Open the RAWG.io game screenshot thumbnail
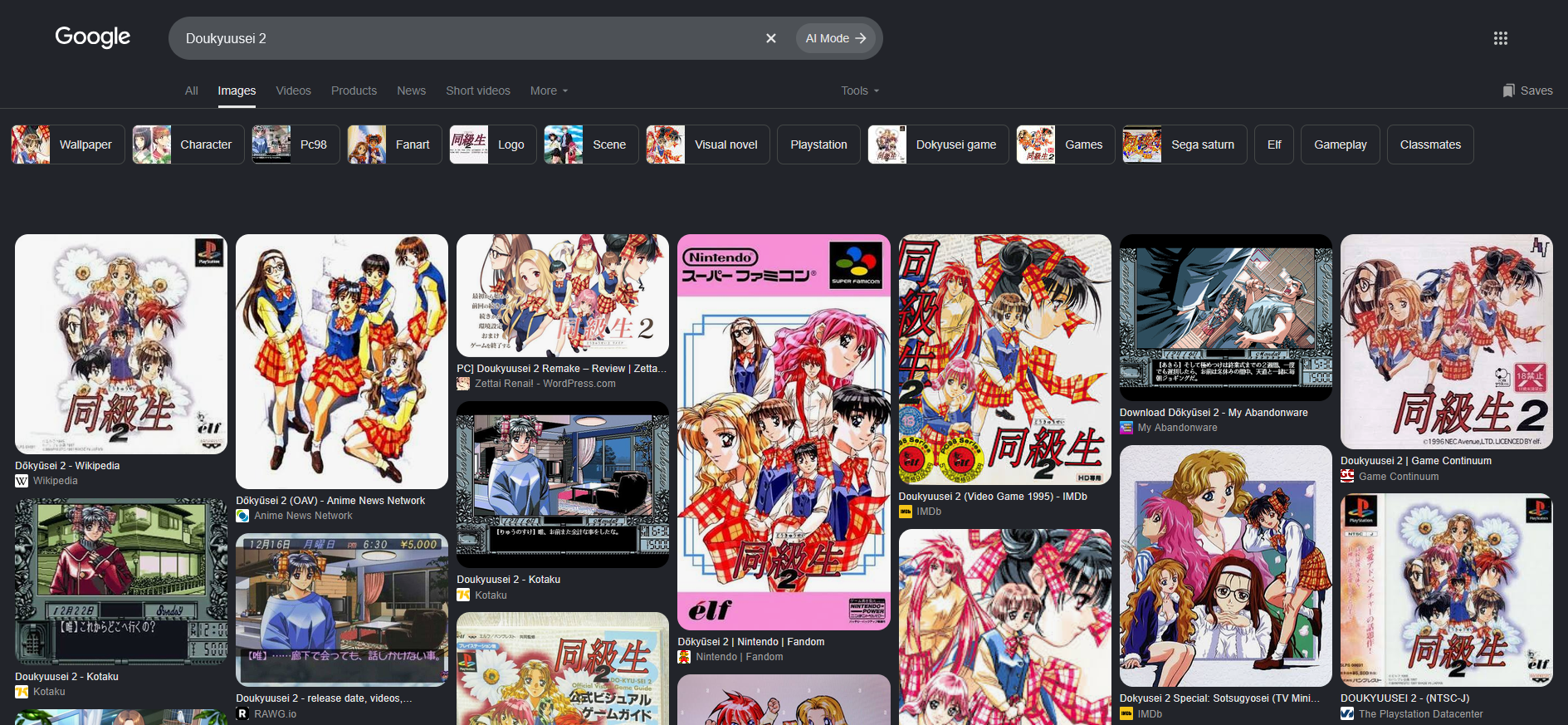The height and width of the screenshot is (725, 1568). (x=342, y=610)
